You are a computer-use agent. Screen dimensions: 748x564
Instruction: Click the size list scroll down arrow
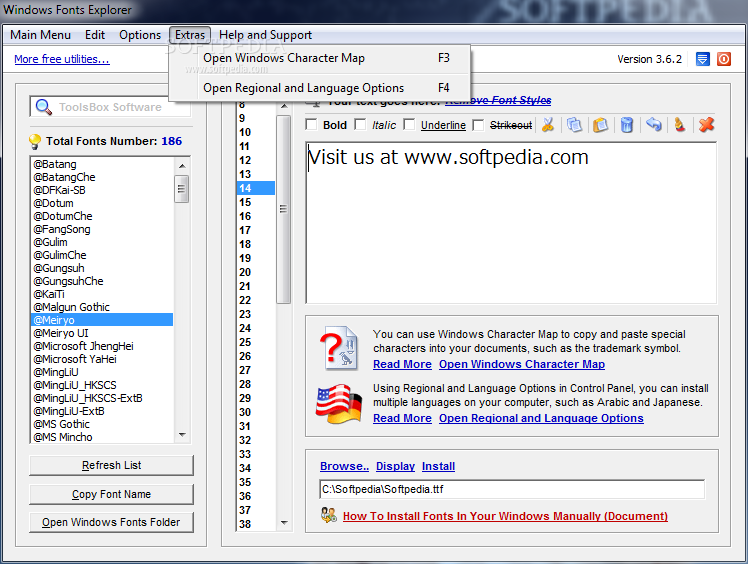tap(284, 522)
